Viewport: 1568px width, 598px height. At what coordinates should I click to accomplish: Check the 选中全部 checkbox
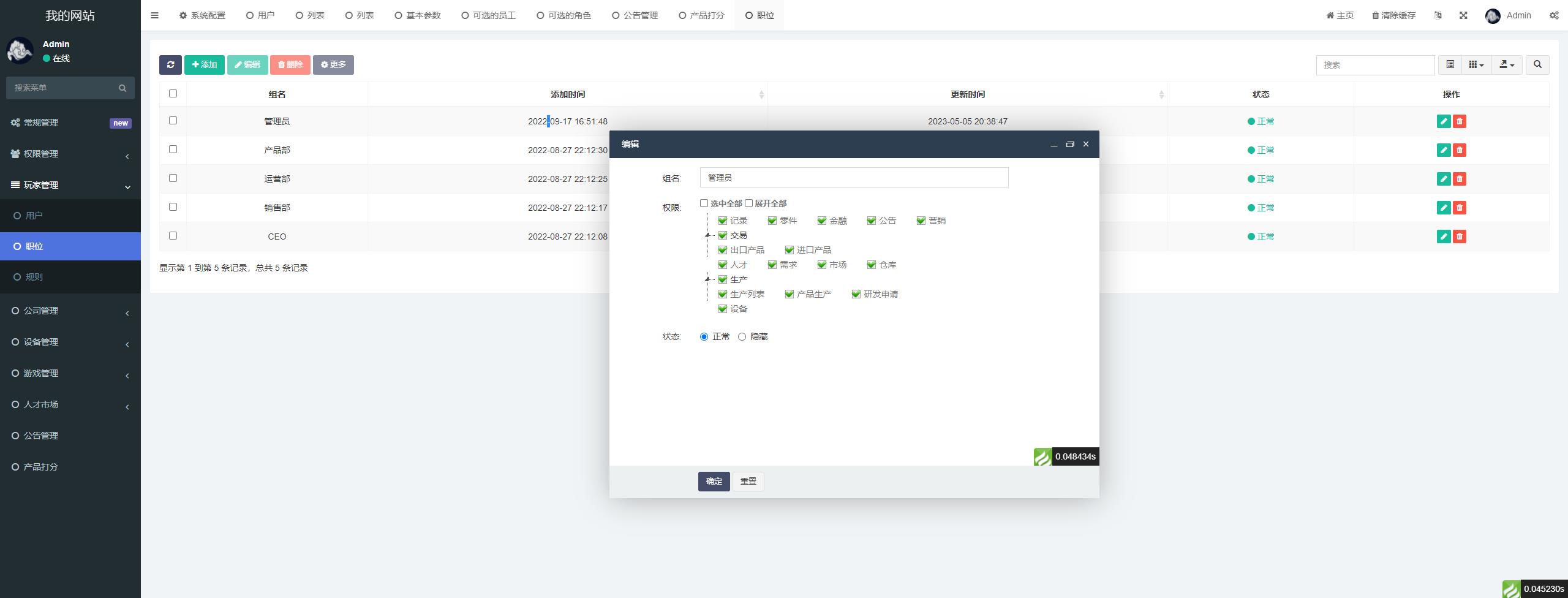click(x=704, y=203)
